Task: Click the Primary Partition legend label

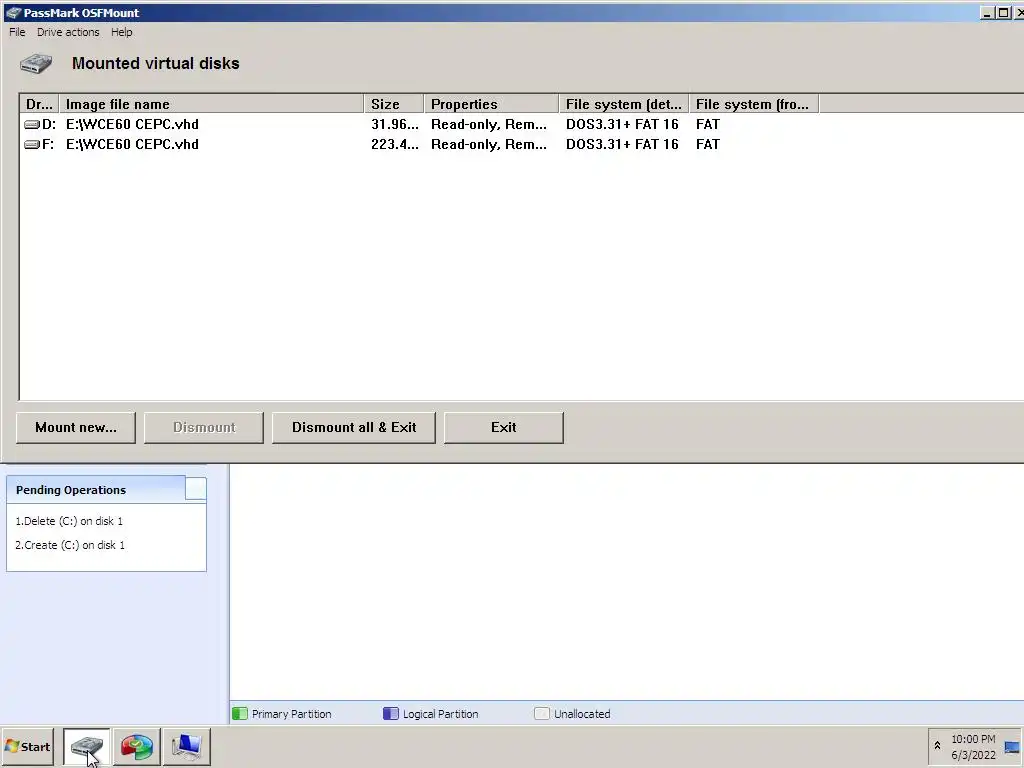Action: click(x=291, y=714)
